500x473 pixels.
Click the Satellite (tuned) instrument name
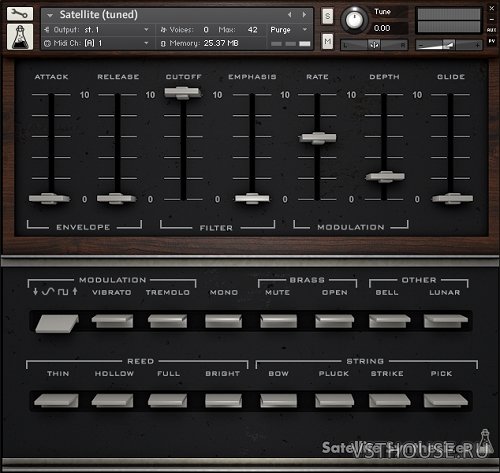click(98, 15)
